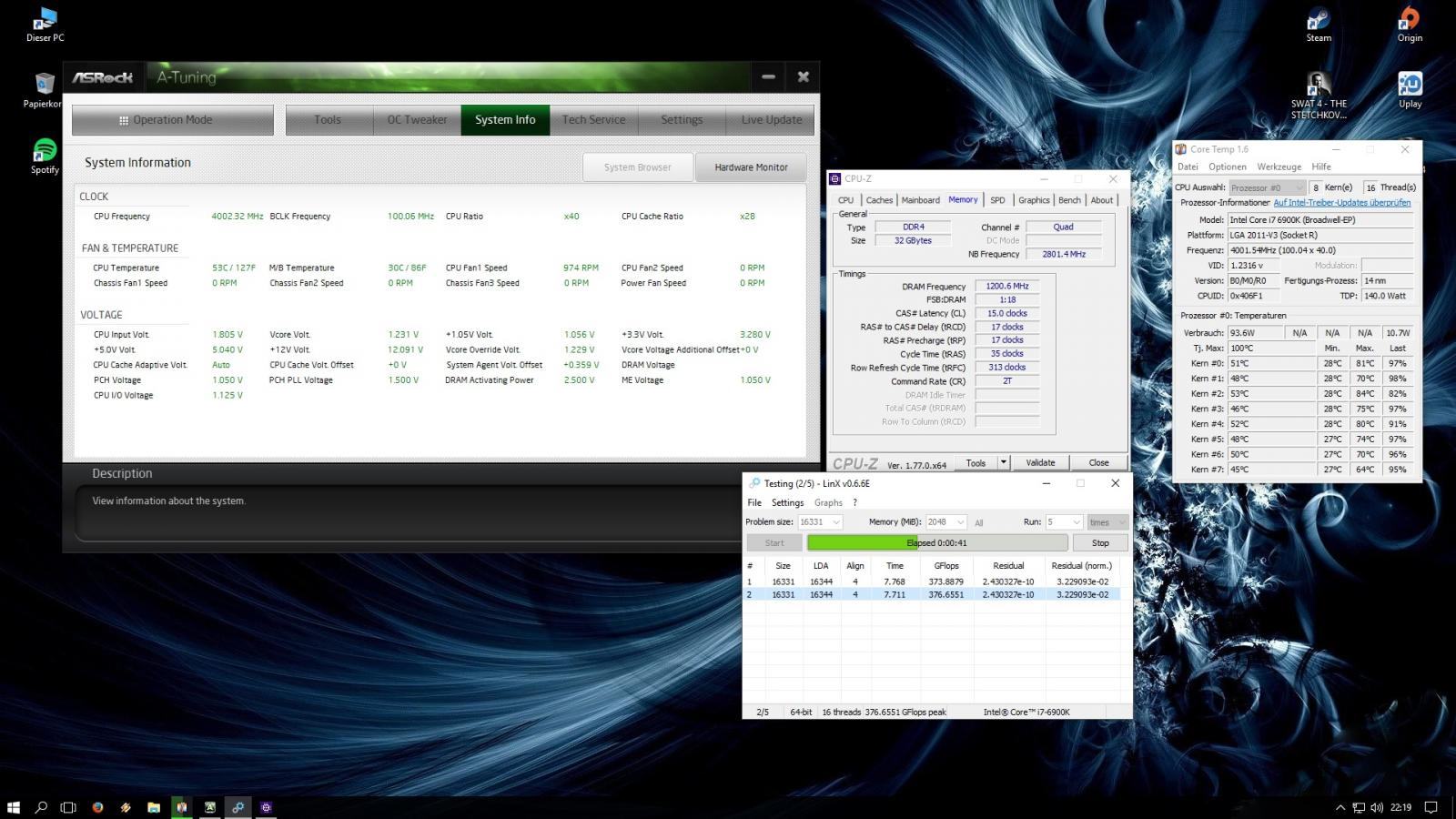Open the SWAT 4 desktop shortcut
1456x819 pixels.
(x=1319, y=96)
